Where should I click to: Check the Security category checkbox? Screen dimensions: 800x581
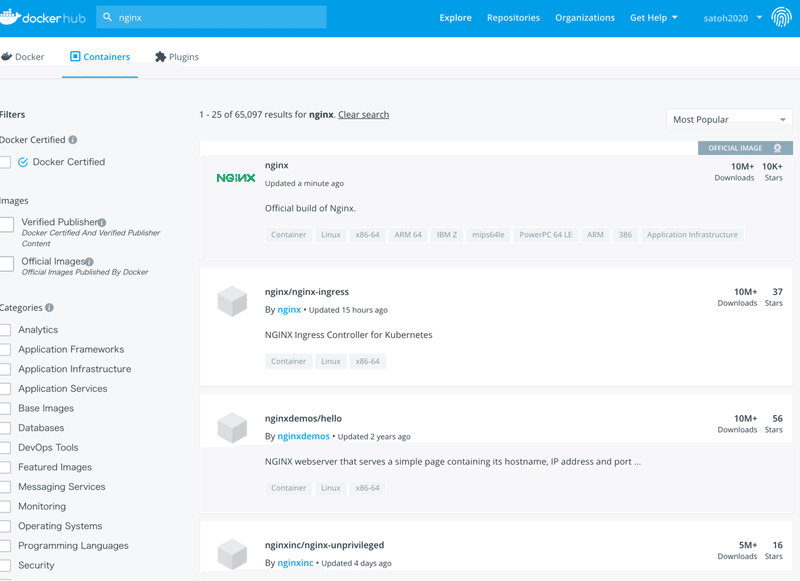[x=5, y=566]
